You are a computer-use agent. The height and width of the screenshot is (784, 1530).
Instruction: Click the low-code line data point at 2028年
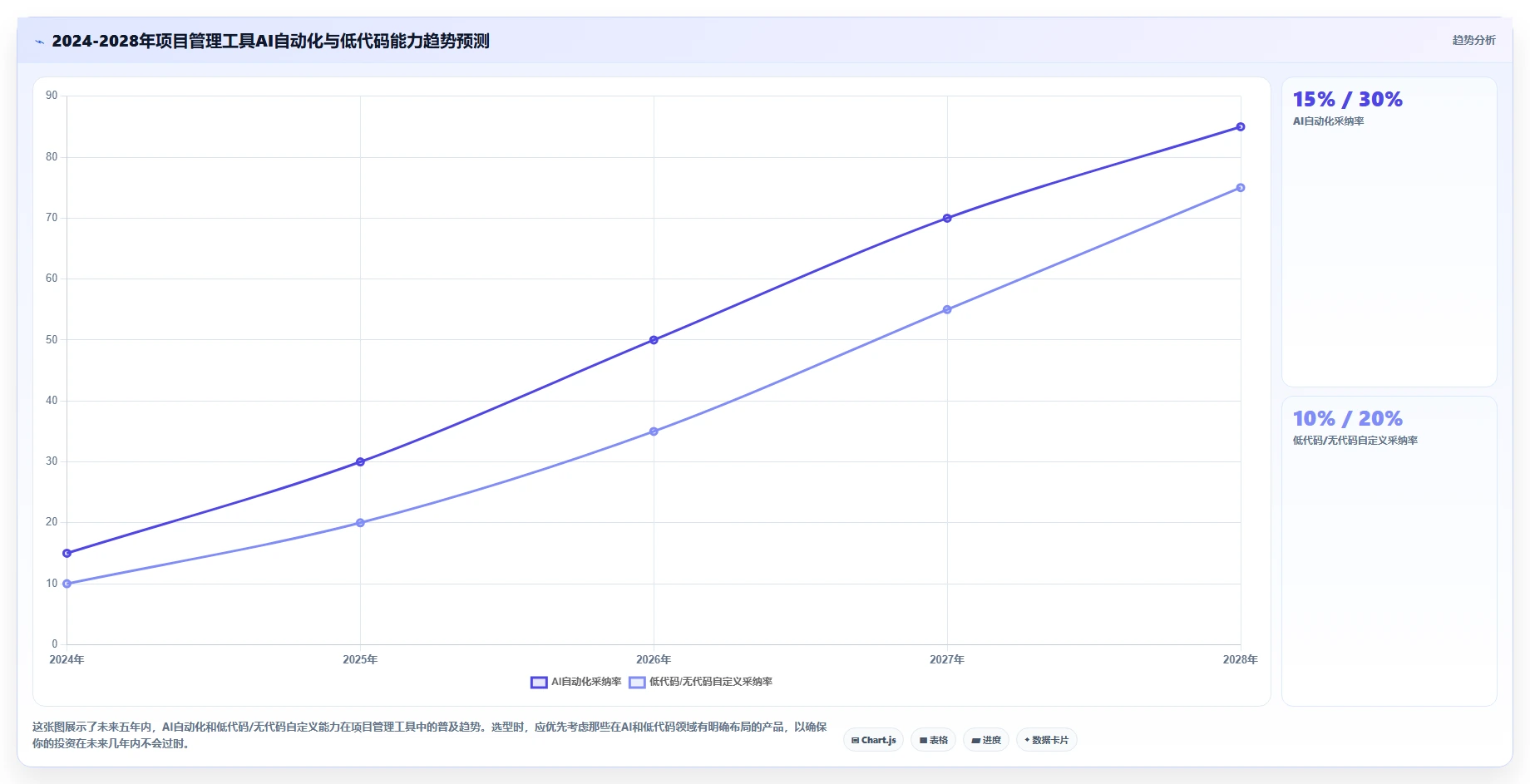[x=1241, y=188]
